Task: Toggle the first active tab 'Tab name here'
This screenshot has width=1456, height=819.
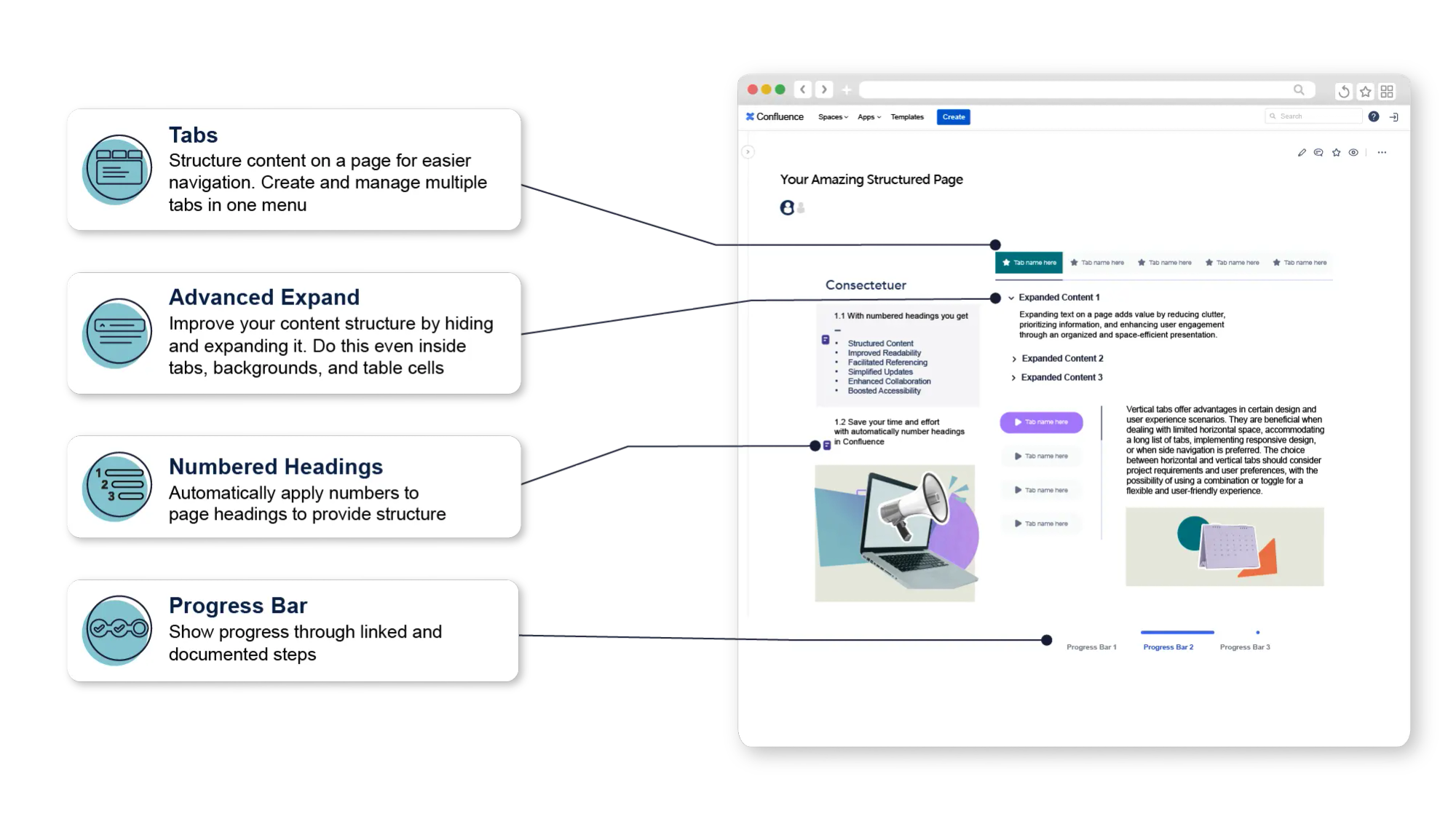Action: [x=1030, y=262]
